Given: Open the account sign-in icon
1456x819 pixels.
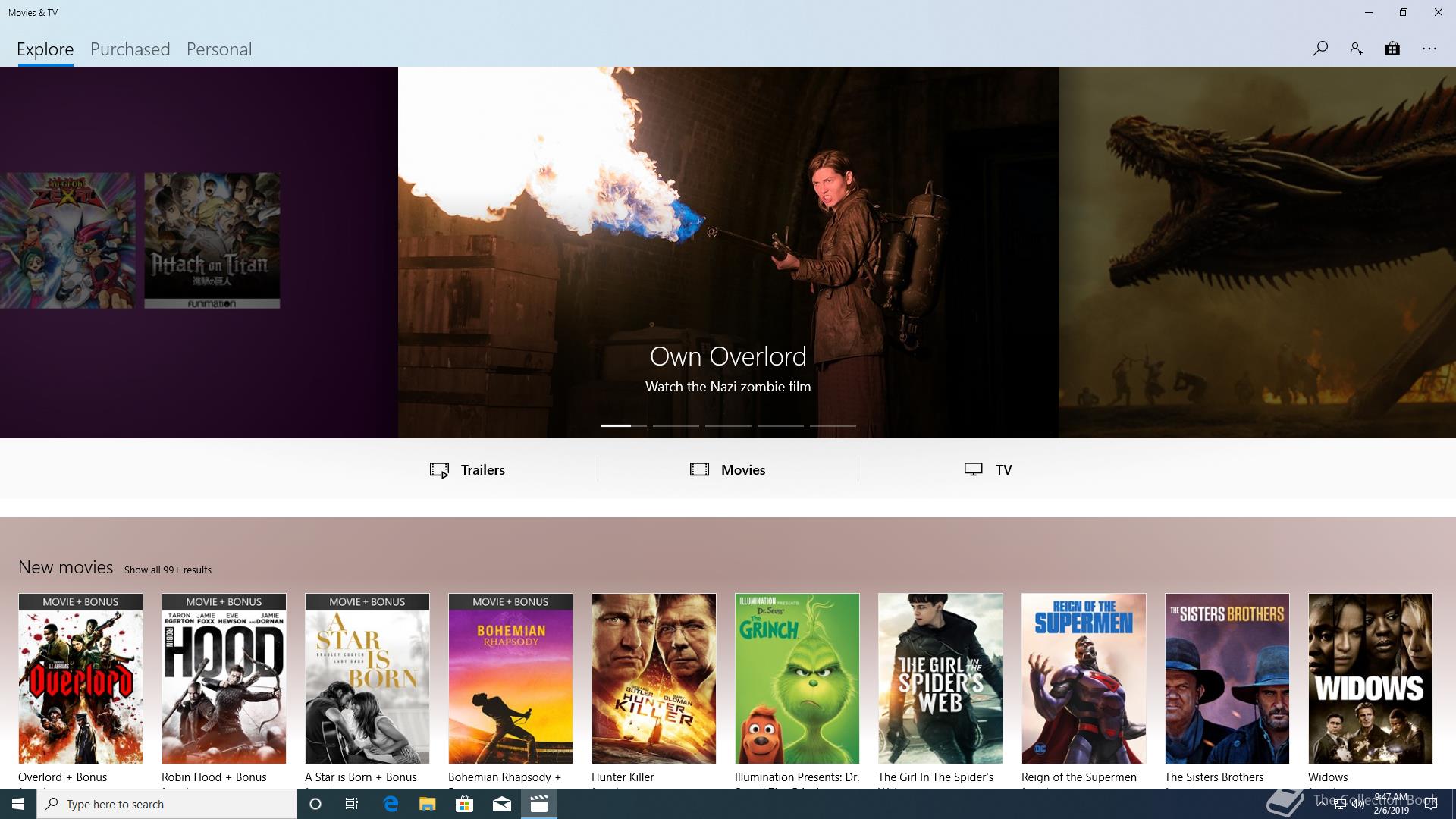Looking at the screenshot, I should 1356,49.
